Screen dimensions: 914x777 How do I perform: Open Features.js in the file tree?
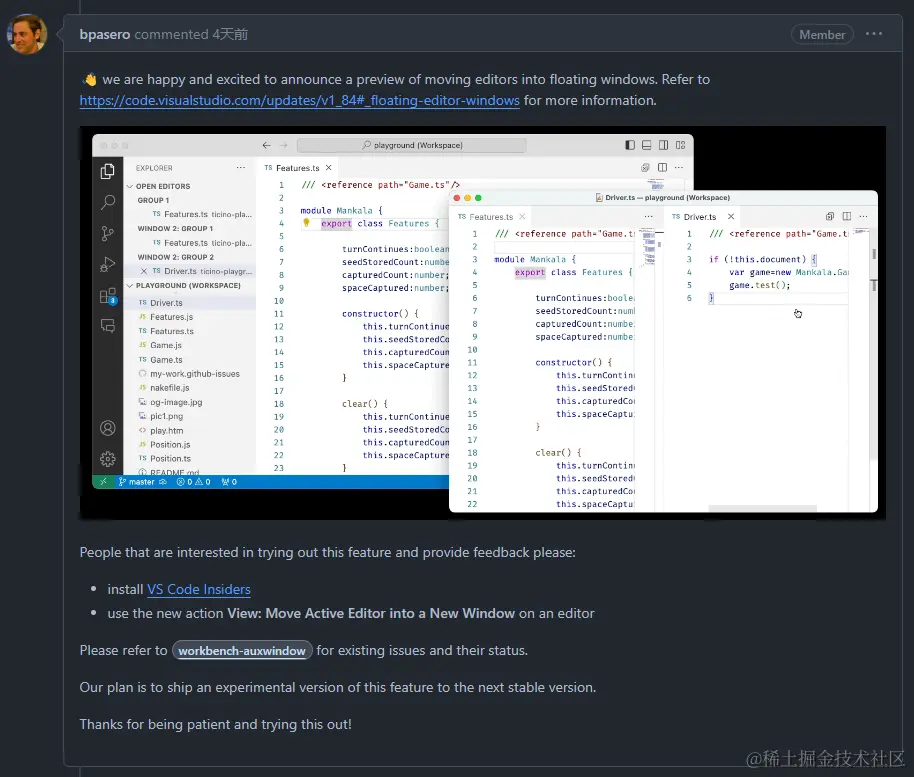tap(190, 317)
